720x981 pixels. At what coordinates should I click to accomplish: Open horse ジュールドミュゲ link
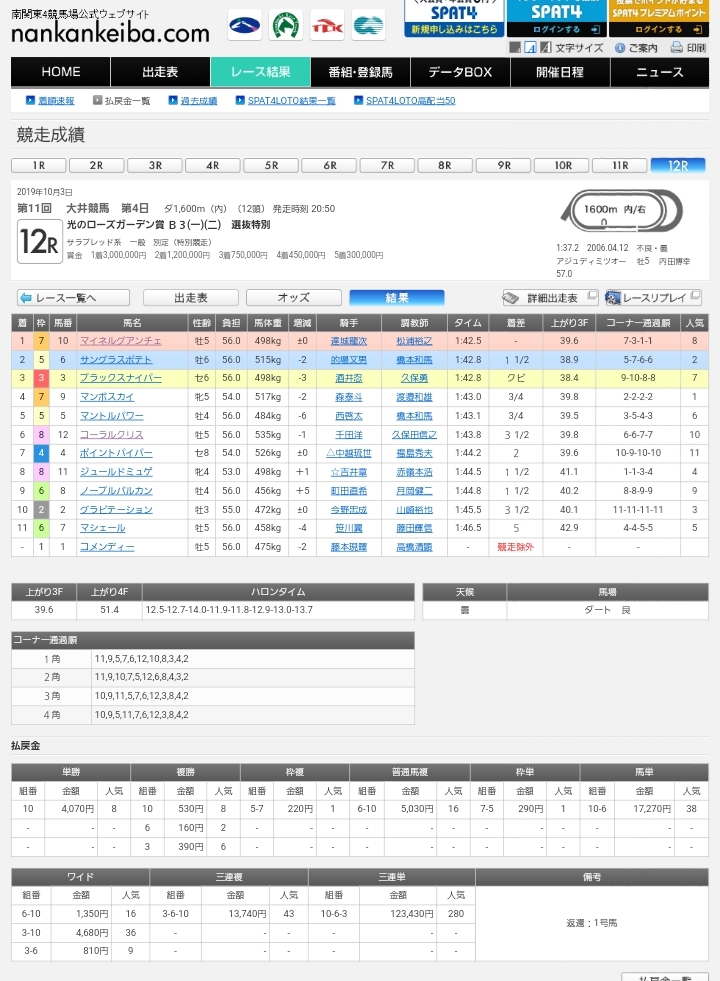click(x=116, y=472)
